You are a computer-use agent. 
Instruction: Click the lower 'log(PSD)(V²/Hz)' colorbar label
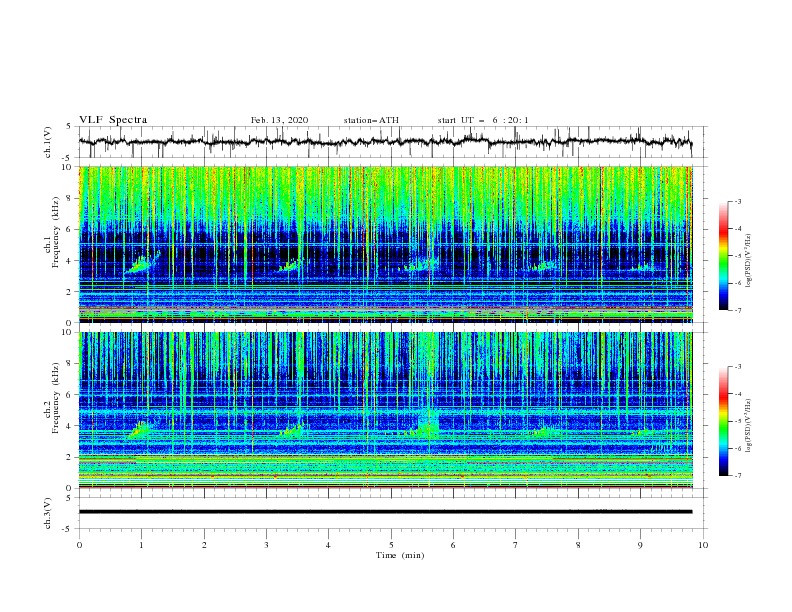click(x=749, y=426)
